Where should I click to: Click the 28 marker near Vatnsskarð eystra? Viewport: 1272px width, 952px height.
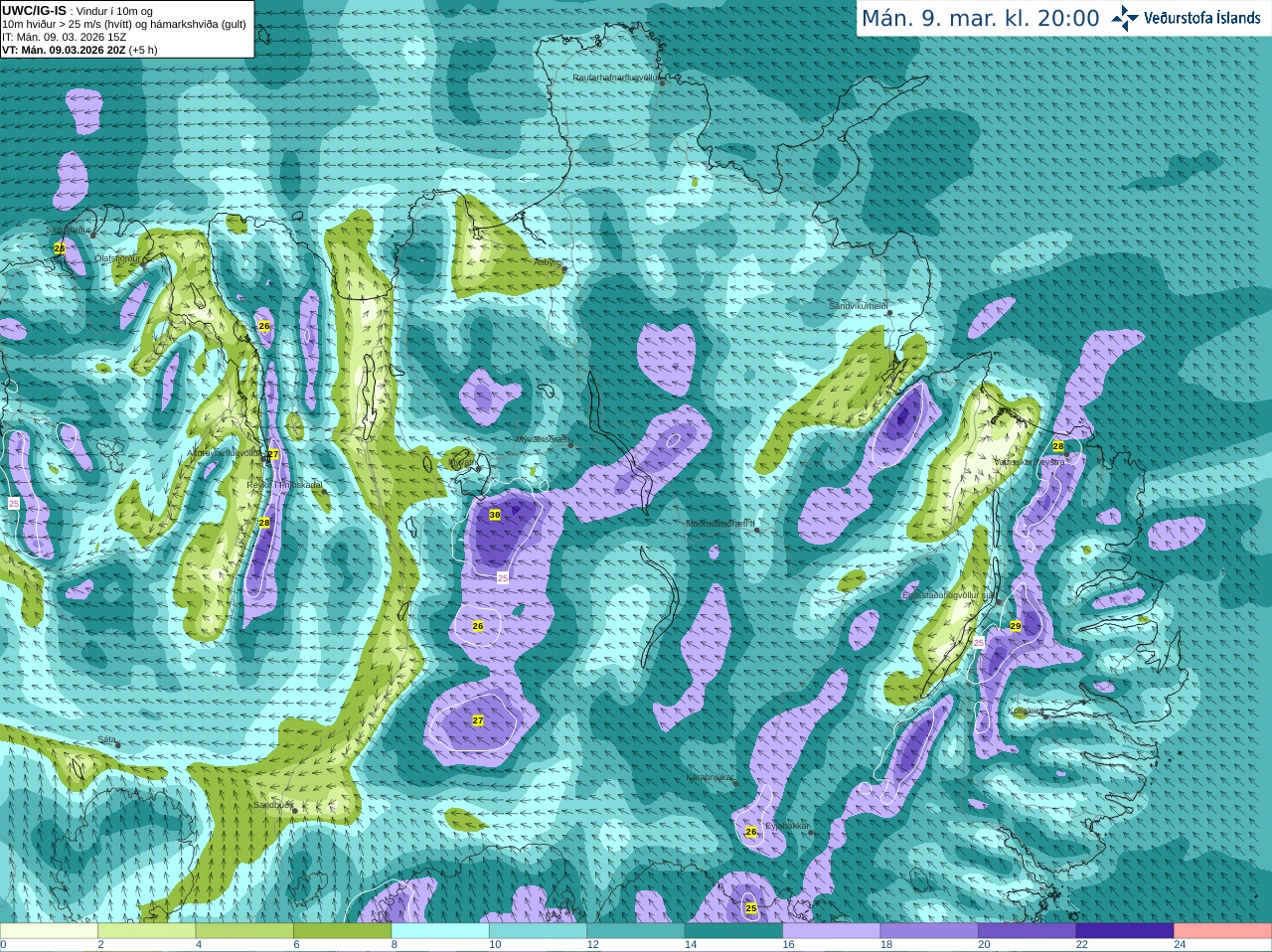coord(1058,447)
